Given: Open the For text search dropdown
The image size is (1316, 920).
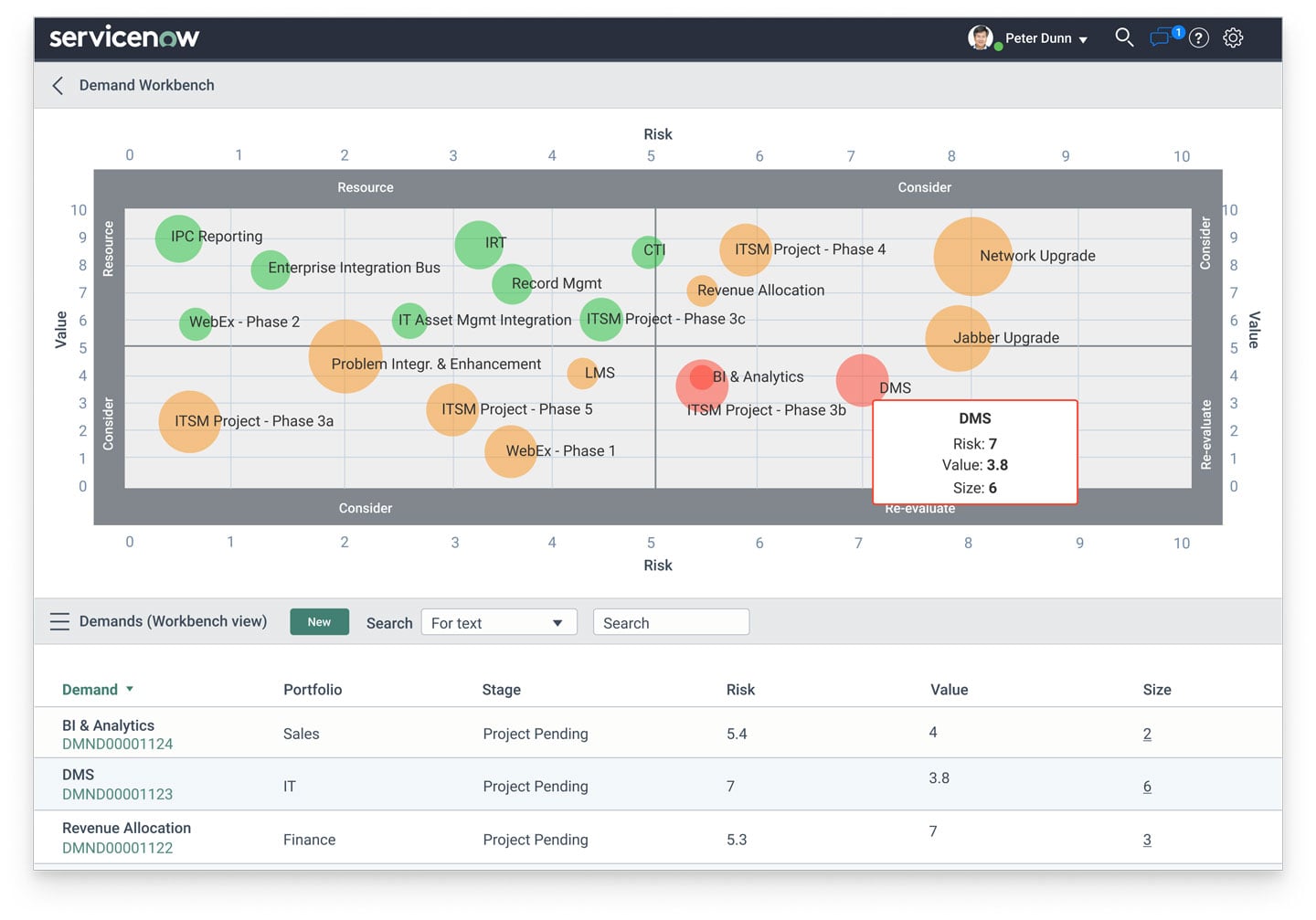Looking at the screenshot, I should click(498, 623).
